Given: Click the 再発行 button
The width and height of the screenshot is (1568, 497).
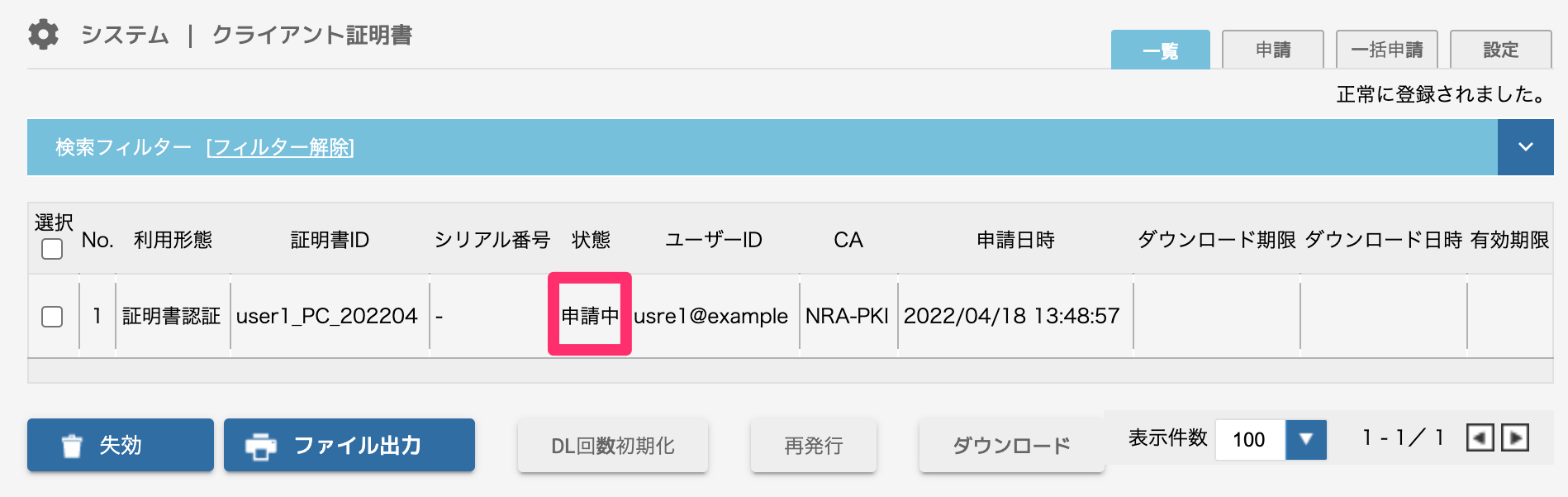Looking at the screenshot, I should 814,446.
